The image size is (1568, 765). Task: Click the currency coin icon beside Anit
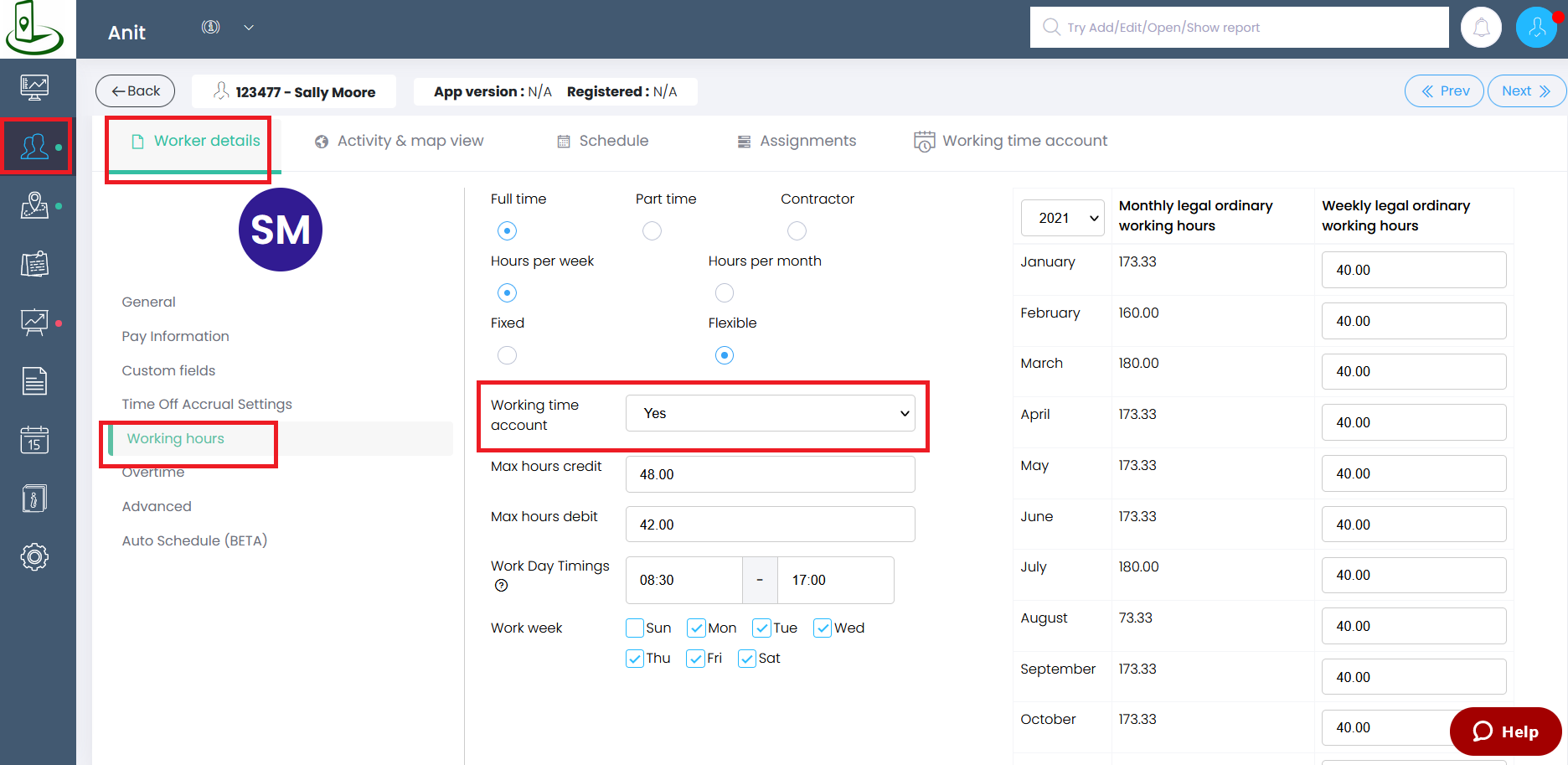[211, 27]
